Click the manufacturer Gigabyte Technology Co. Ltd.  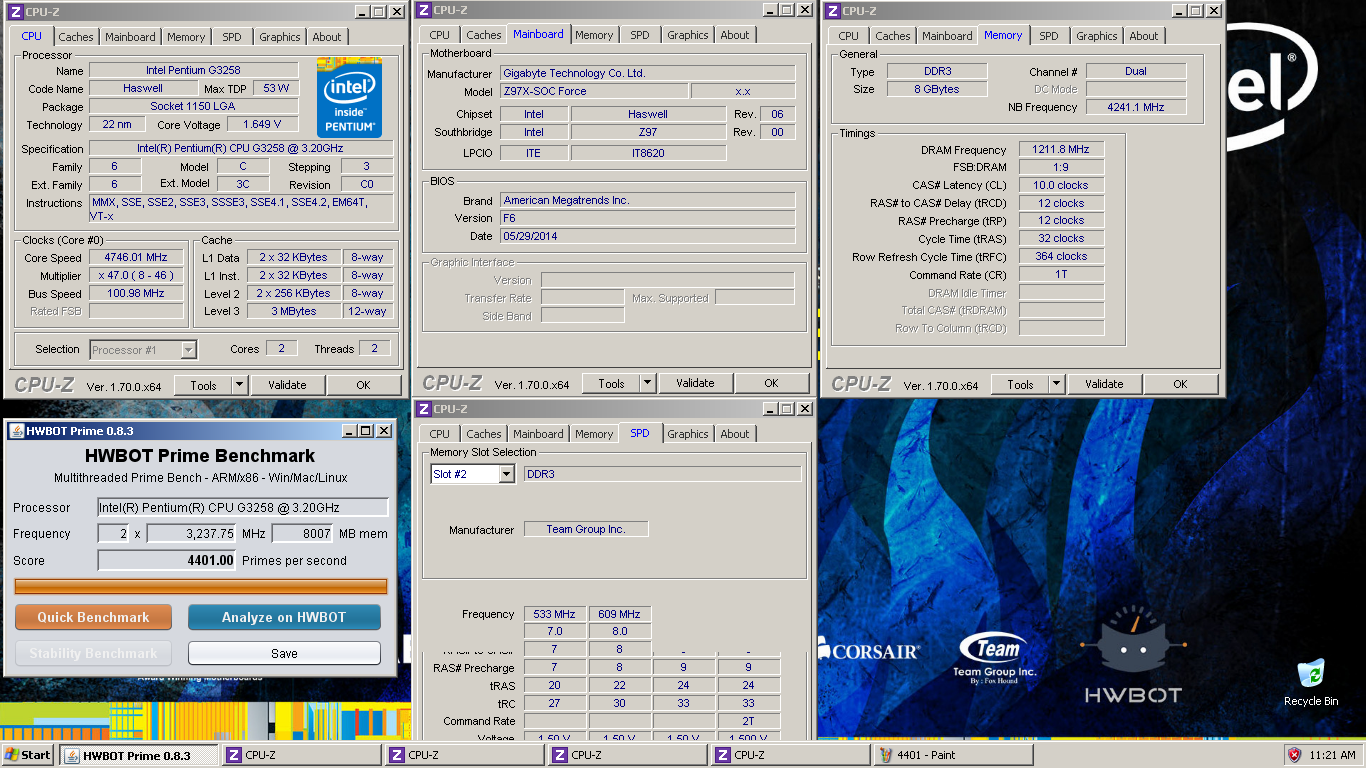tap(647, 73)
